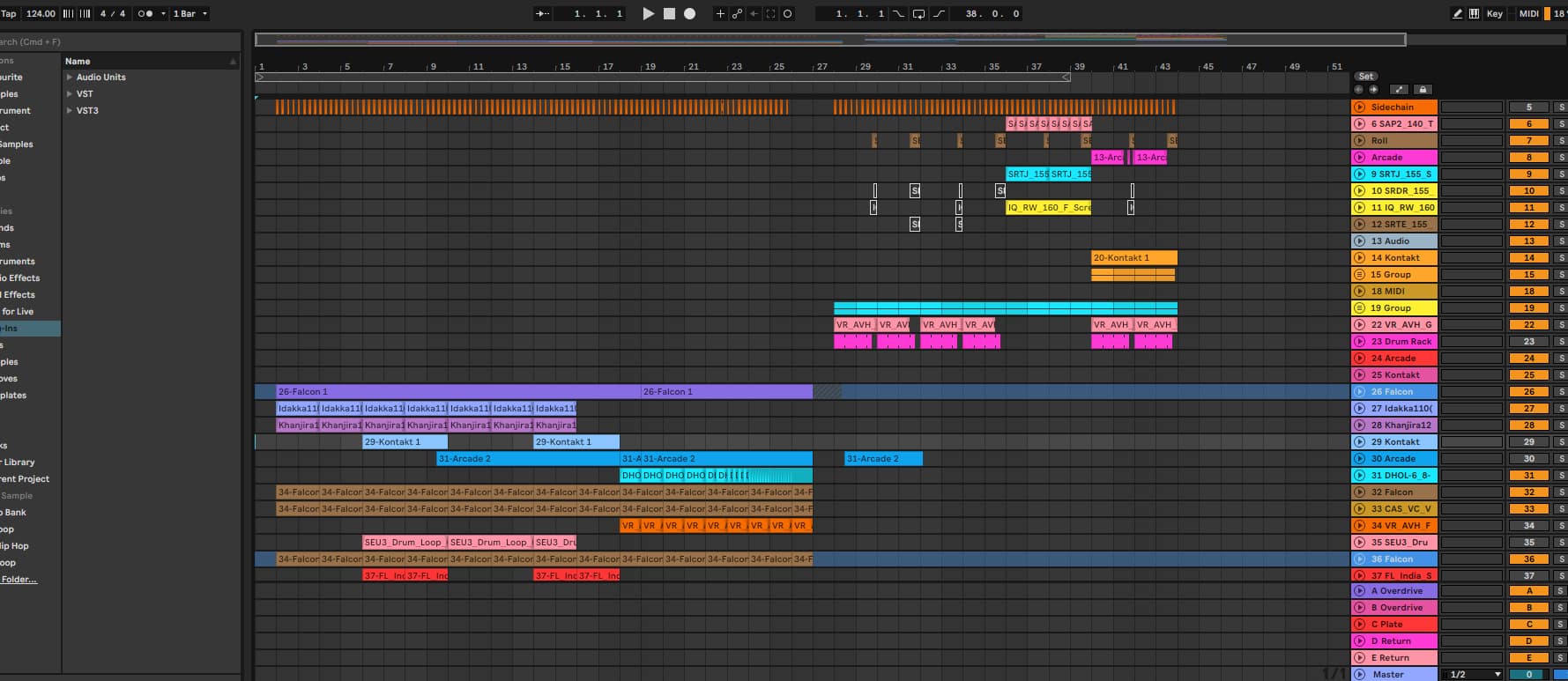Click the Name column header
Viewport: 1568px width, 681px height.
click(151, 61)
